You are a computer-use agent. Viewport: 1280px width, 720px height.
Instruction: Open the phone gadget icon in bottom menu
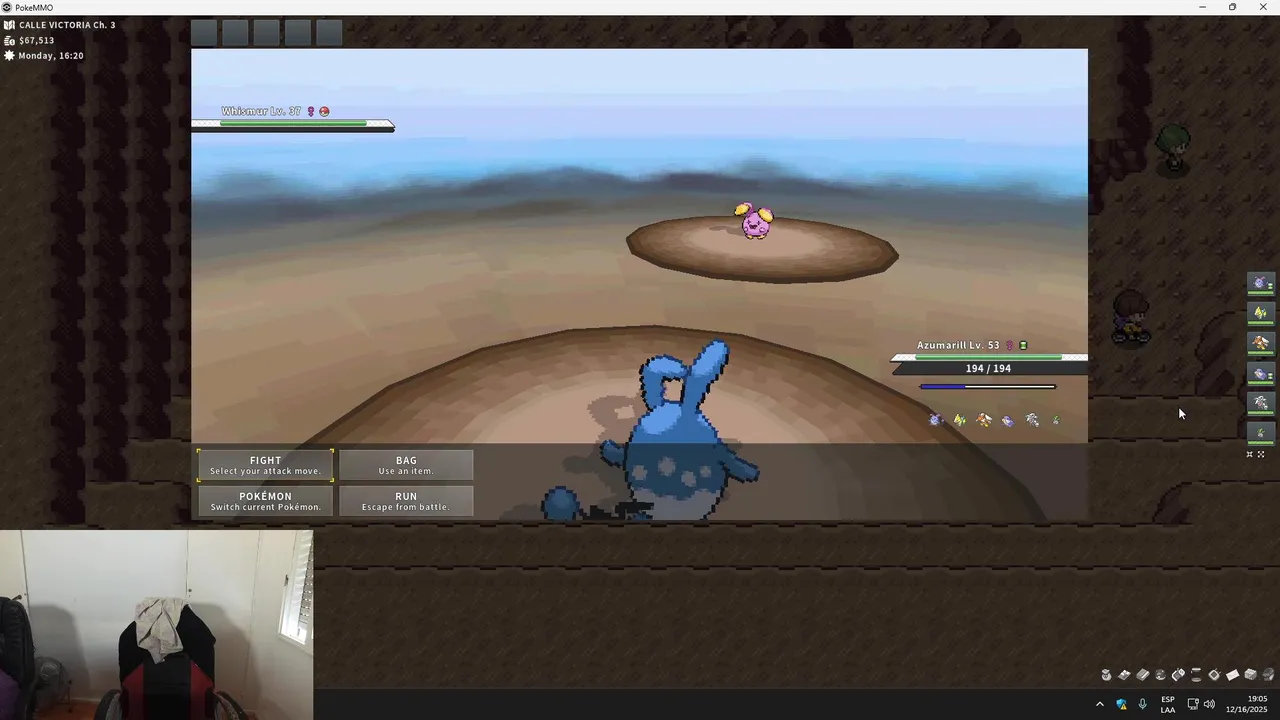(x=1178, y=675)
